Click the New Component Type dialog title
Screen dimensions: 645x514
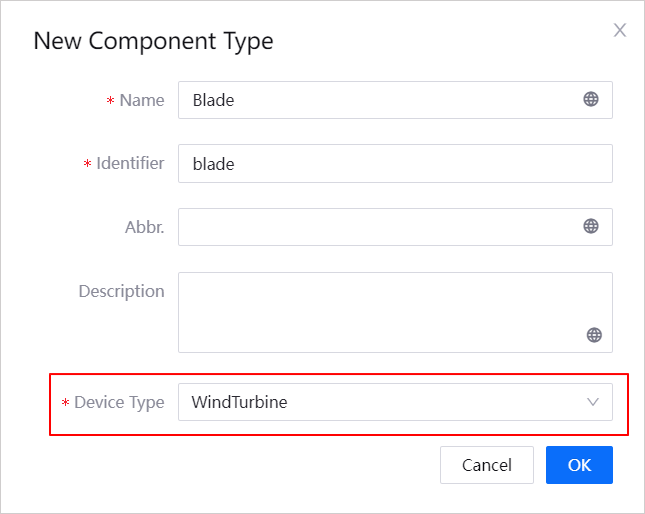tap(153, 41)
